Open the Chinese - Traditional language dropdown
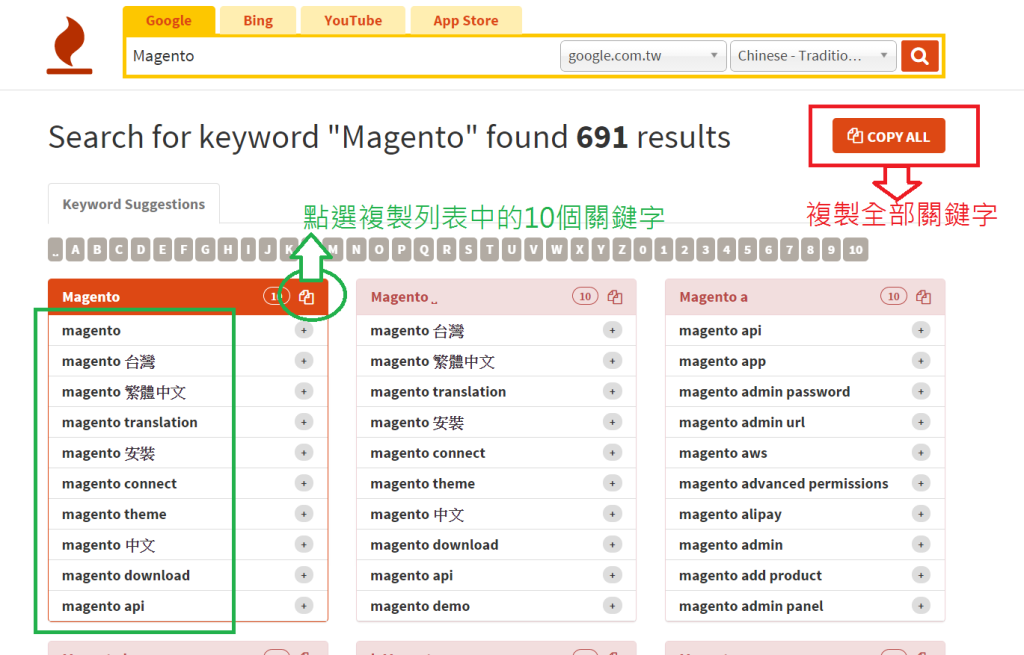The width and height of the screenshot is (1024, 655). click(813, 56)
